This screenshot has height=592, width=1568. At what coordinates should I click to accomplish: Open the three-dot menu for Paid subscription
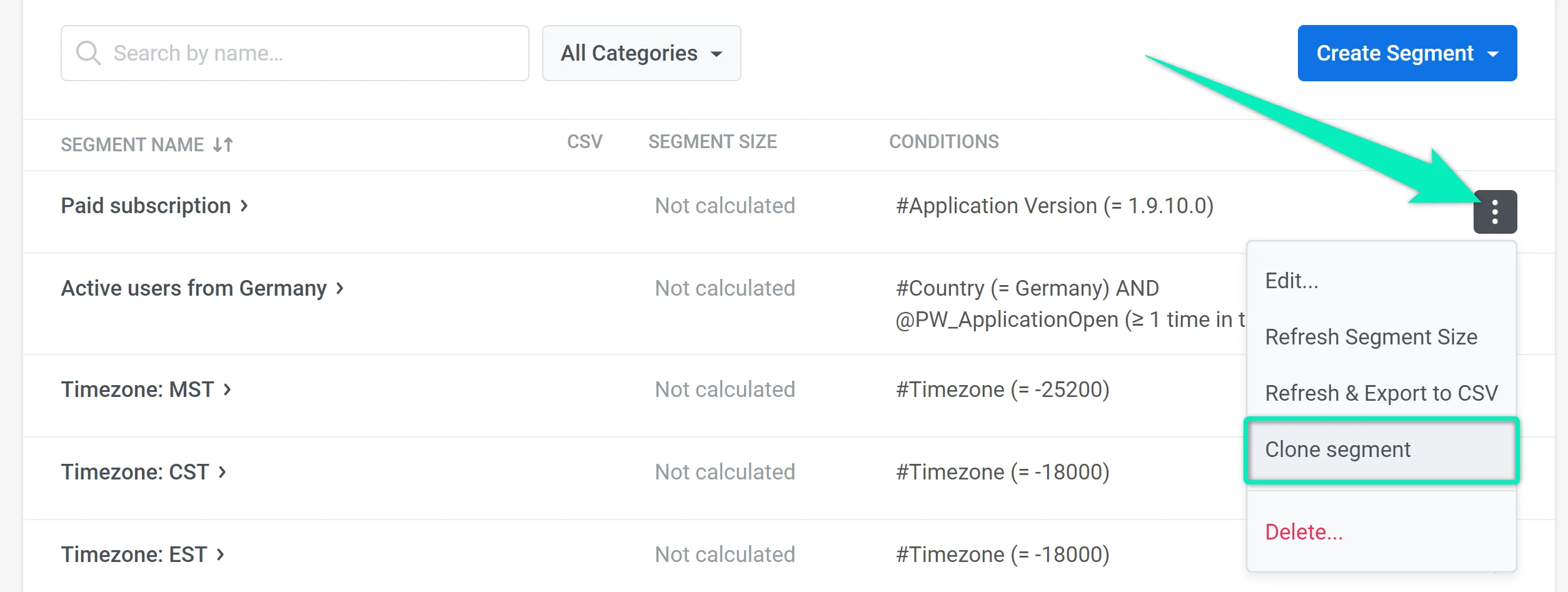coord(1494,212)
